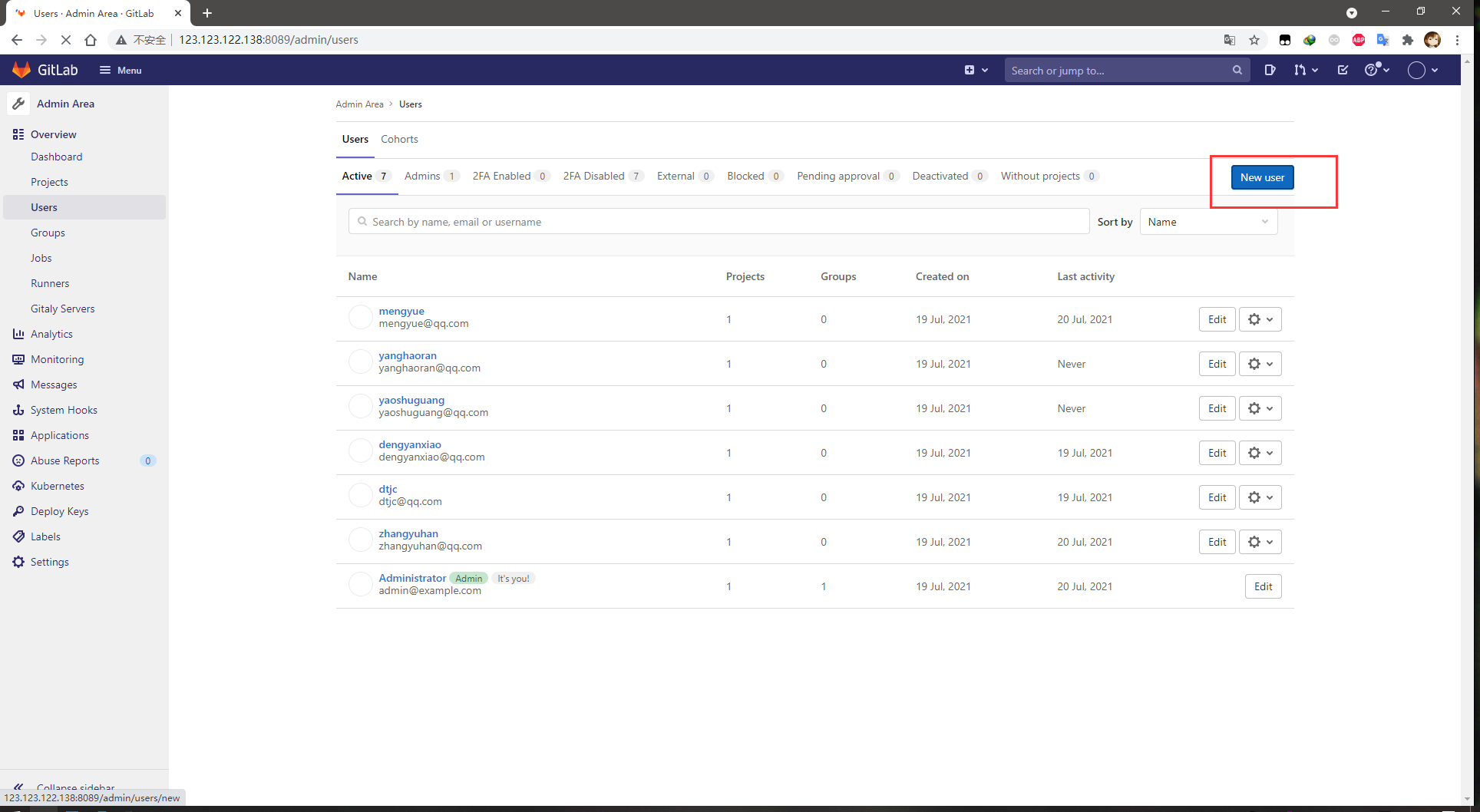
Task: Click the search magnifier icon in navbar
Action: (x=1237, y=70)
